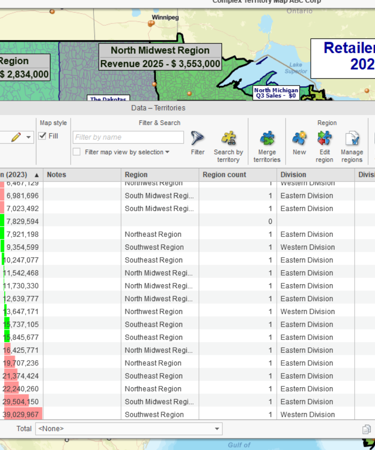375x450 pixels.
Task: Click the Region column header
Action: point(160,175)
